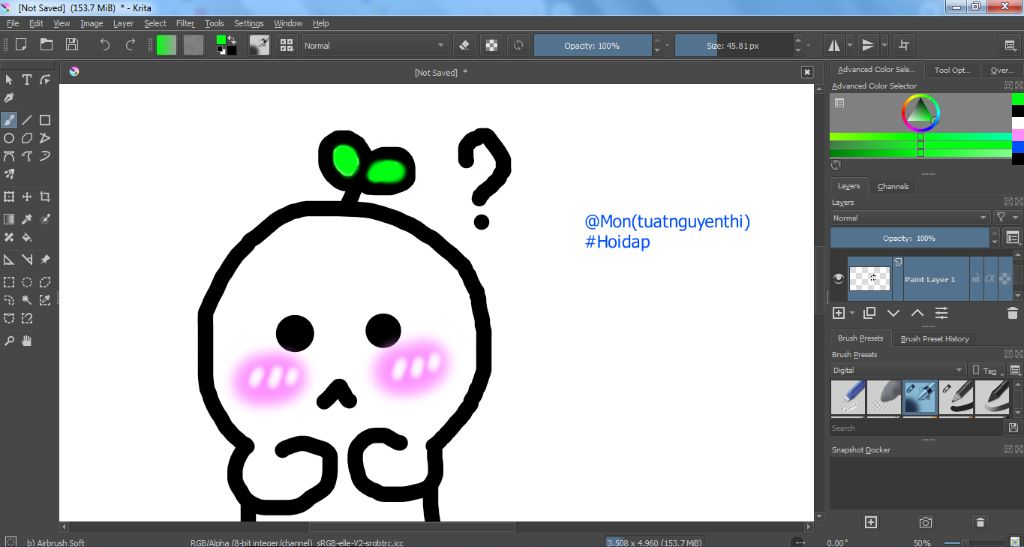Select the Text tool
This screenshot has width=1024, height=547.
tap(27, 80)
